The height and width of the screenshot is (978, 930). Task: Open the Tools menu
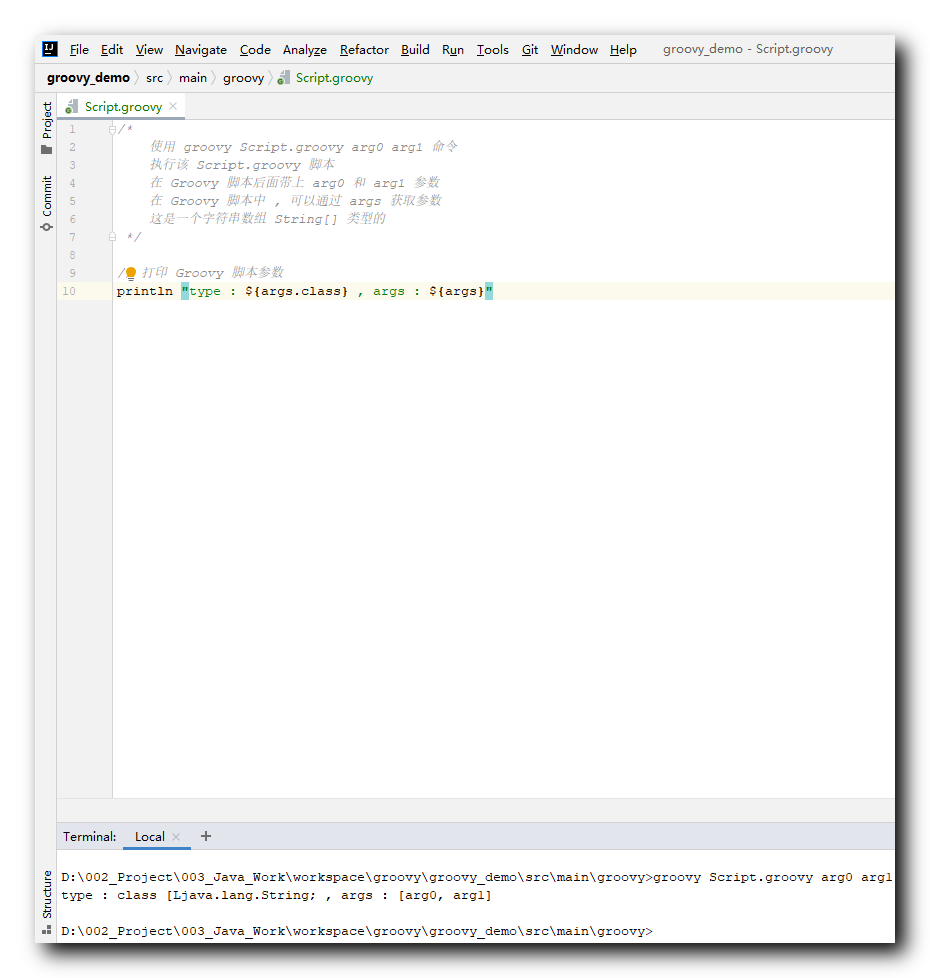493,50
